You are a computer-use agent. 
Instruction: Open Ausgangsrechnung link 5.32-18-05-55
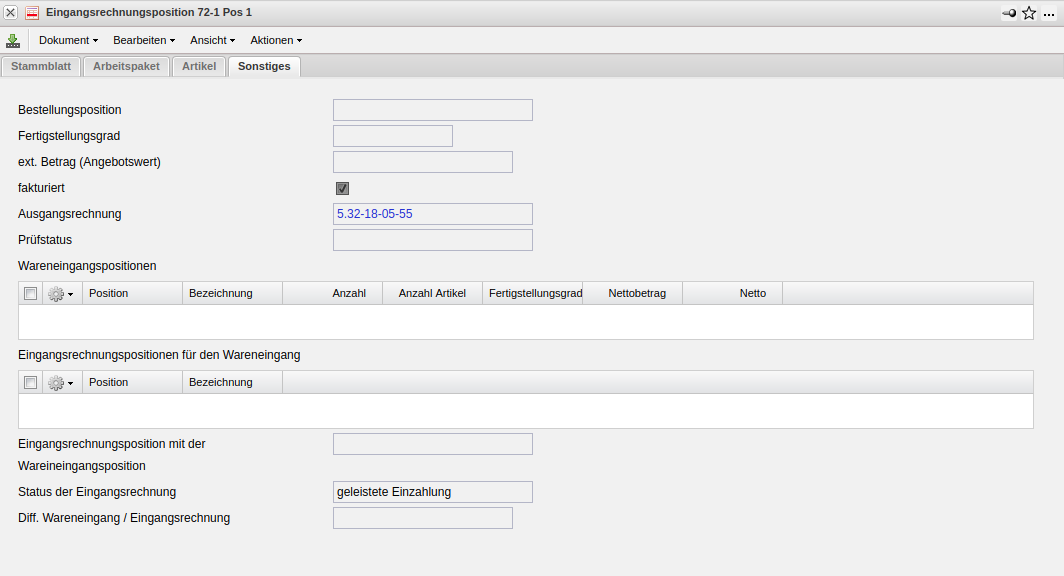pyautogui.click(x=375, y=214)
